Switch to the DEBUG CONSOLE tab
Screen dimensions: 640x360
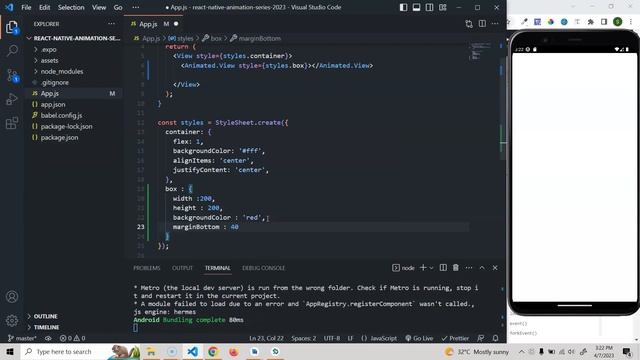[263, 268]
